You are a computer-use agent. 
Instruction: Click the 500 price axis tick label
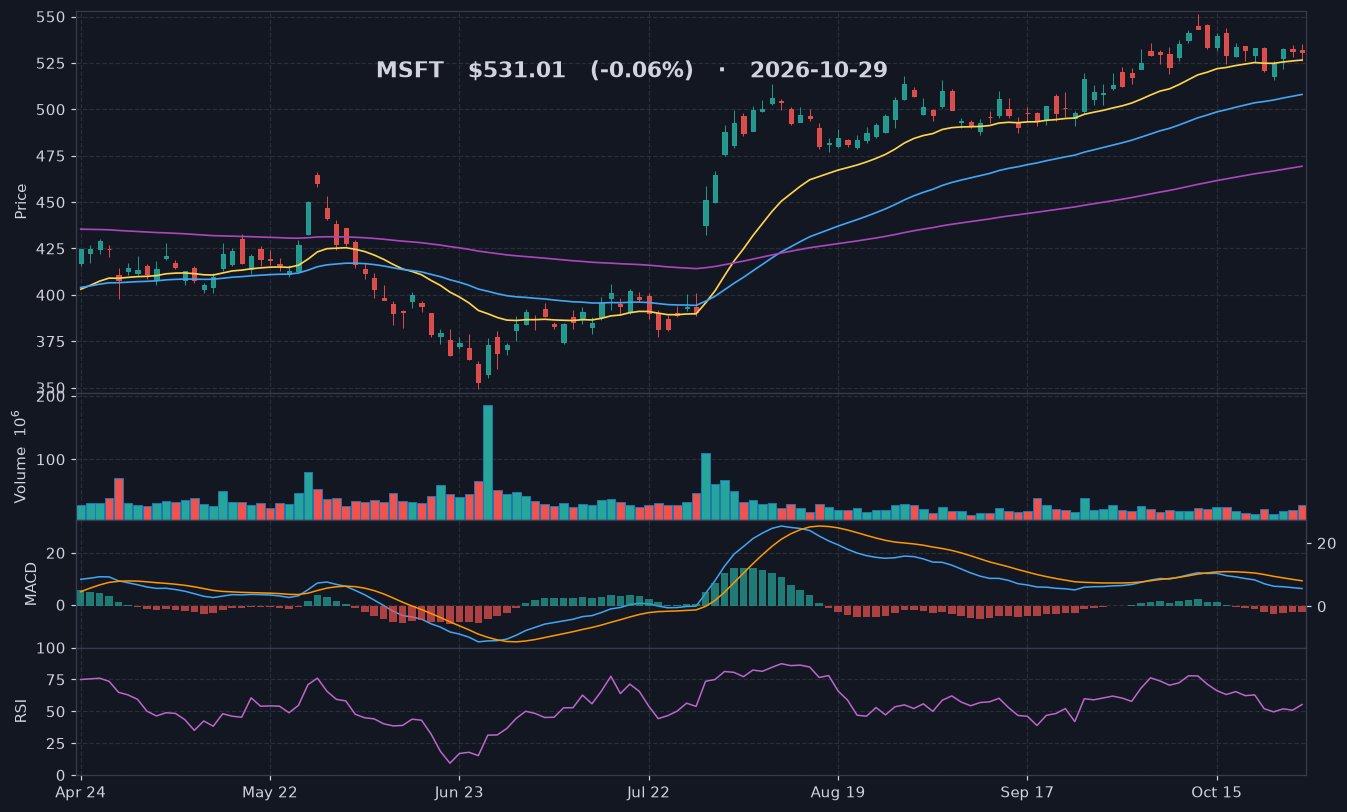coord(52,110)
